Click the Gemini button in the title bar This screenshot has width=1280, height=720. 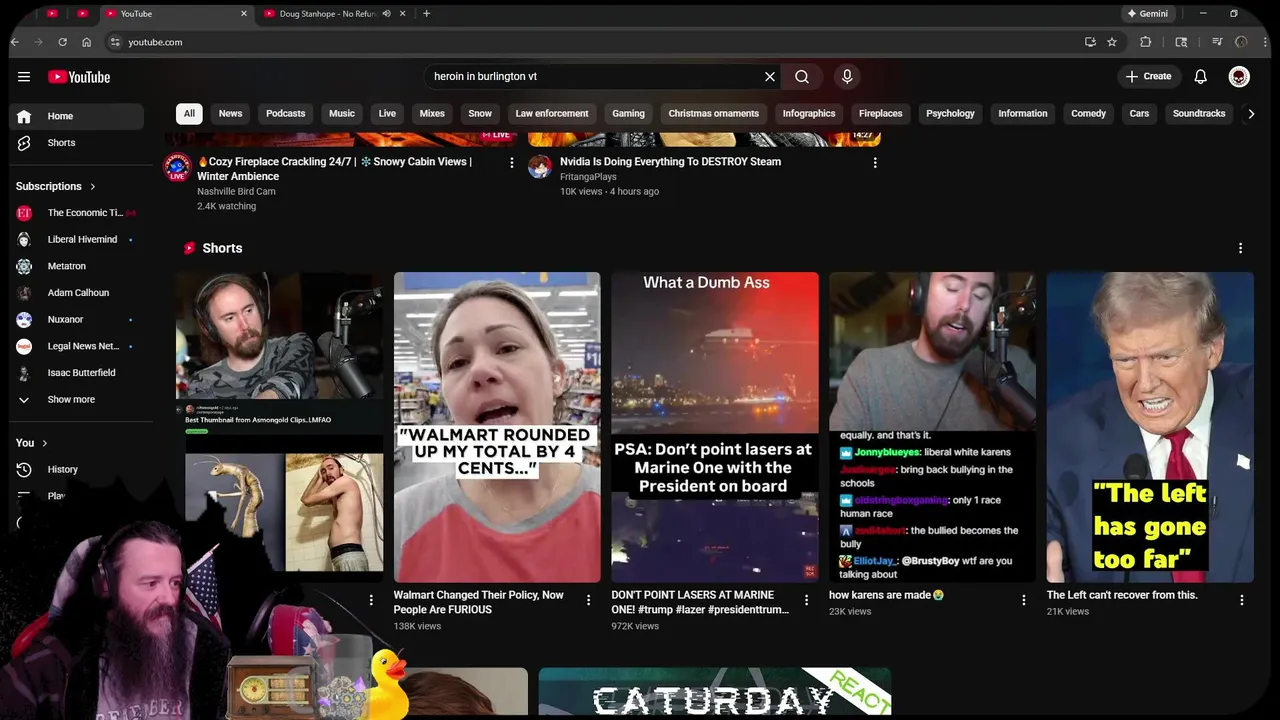click(x=1148, y=14)
